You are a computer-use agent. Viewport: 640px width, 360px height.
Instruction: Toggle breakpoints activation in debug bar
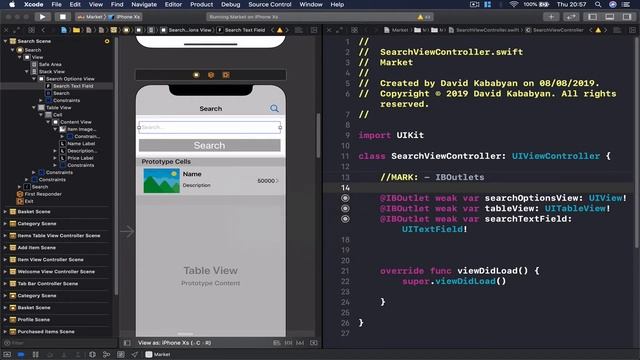pos(21,354)
